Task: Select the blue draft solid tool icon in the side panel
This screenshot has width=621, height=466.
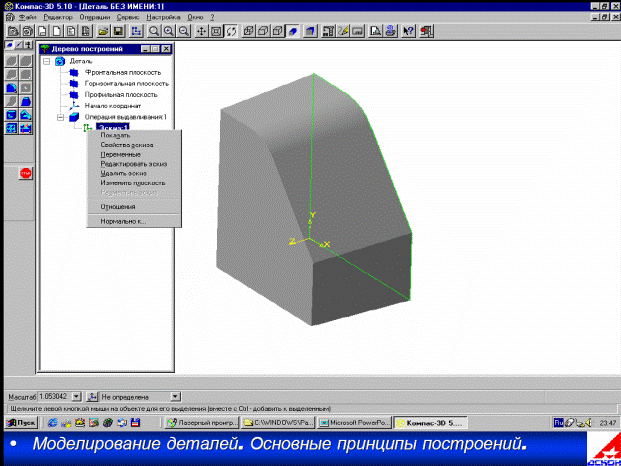Action: pyautogui.click(x=26, y=101)
